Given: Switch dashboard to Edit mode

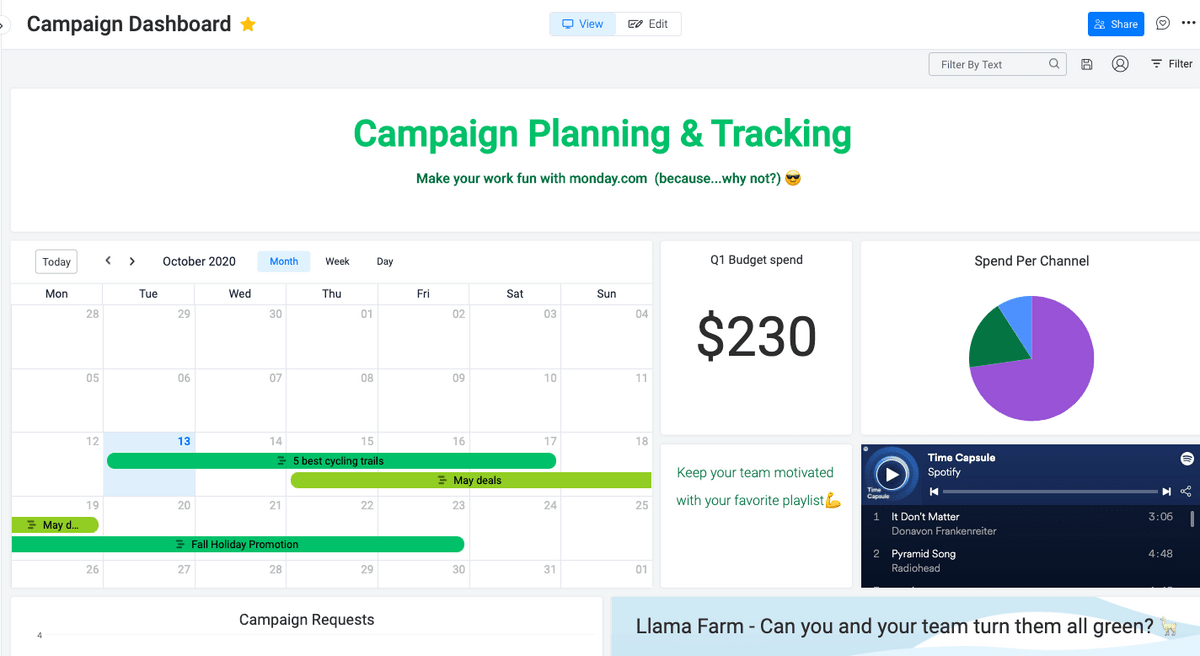Looking at the screenshot, I should pos(648,24).
